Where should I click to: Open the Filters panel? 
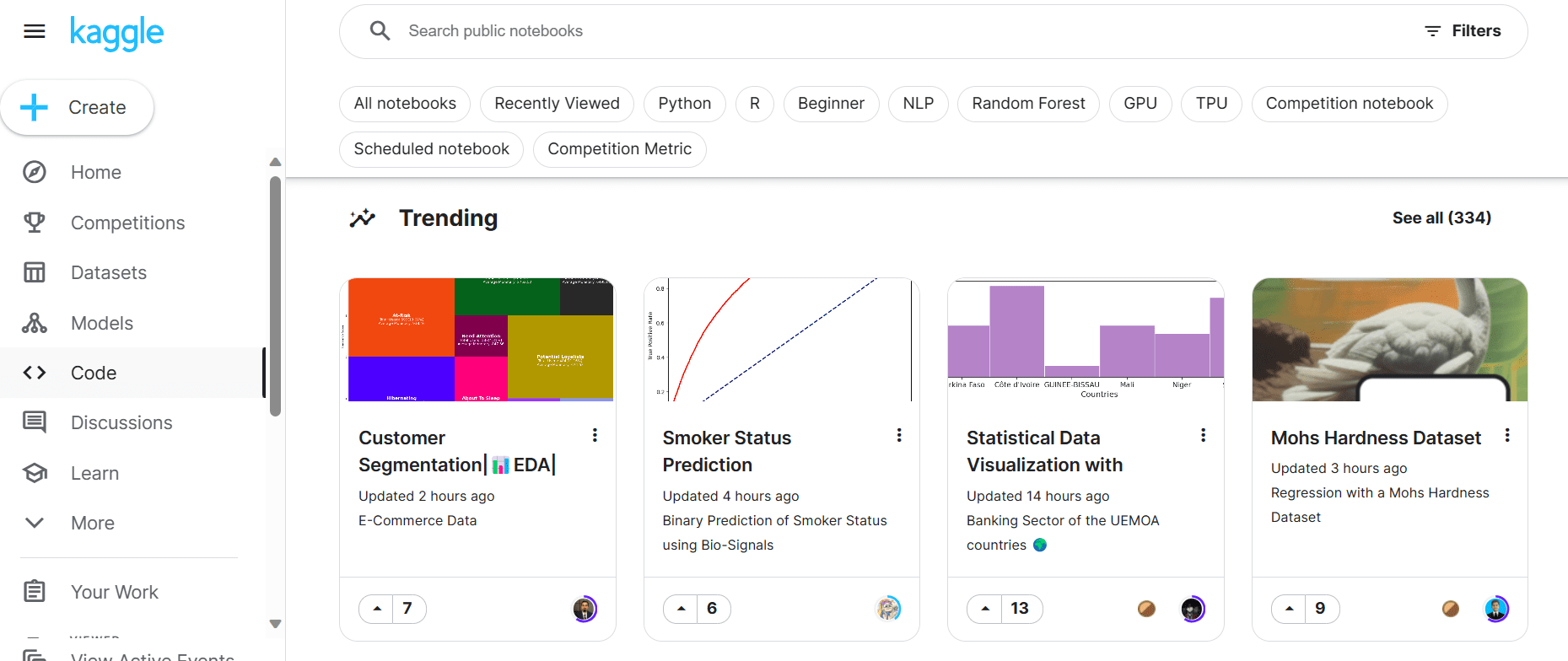tap(1463, 31)
